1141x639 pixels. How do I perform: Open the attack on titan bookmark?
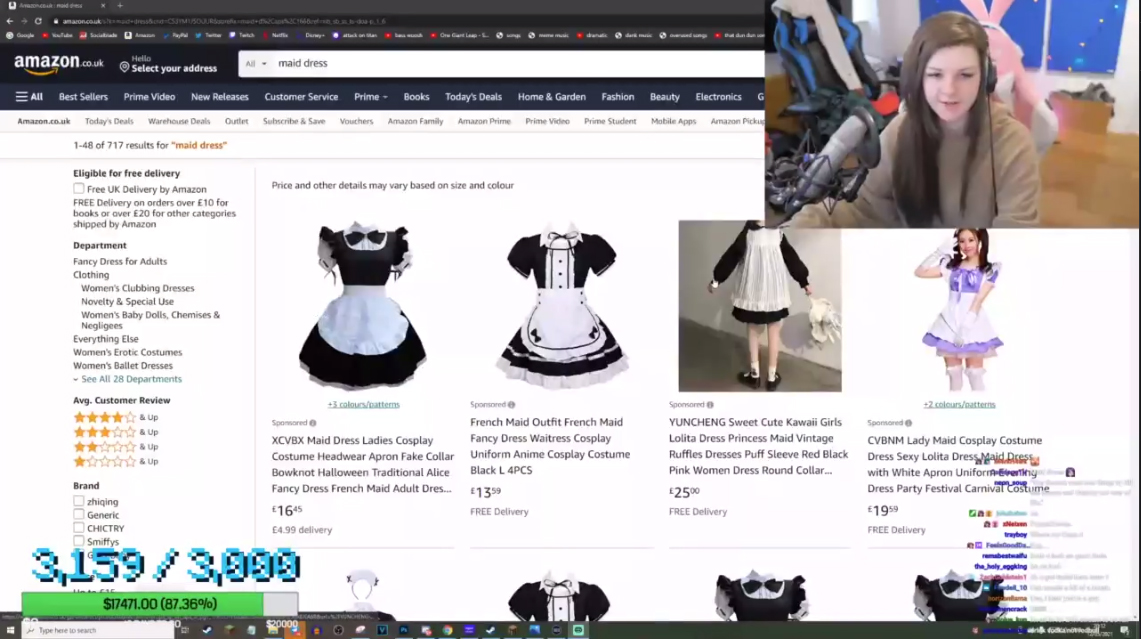(x=355, y=35)
